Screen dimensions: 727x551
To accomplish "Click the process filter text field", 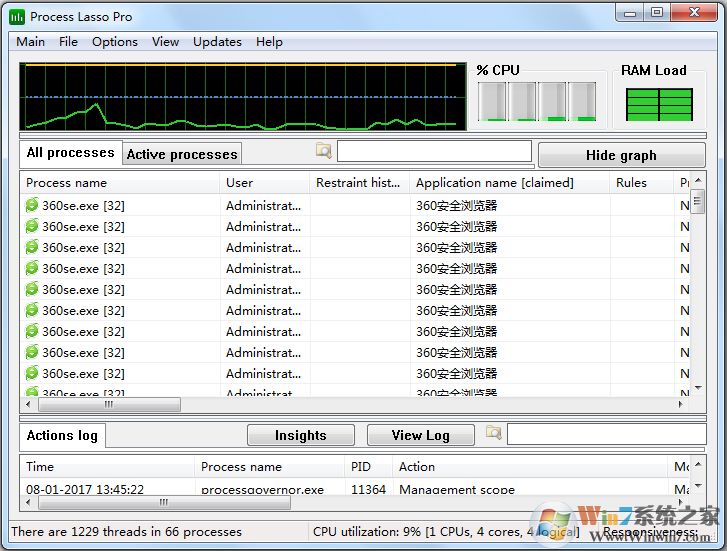I will [434, 151].
